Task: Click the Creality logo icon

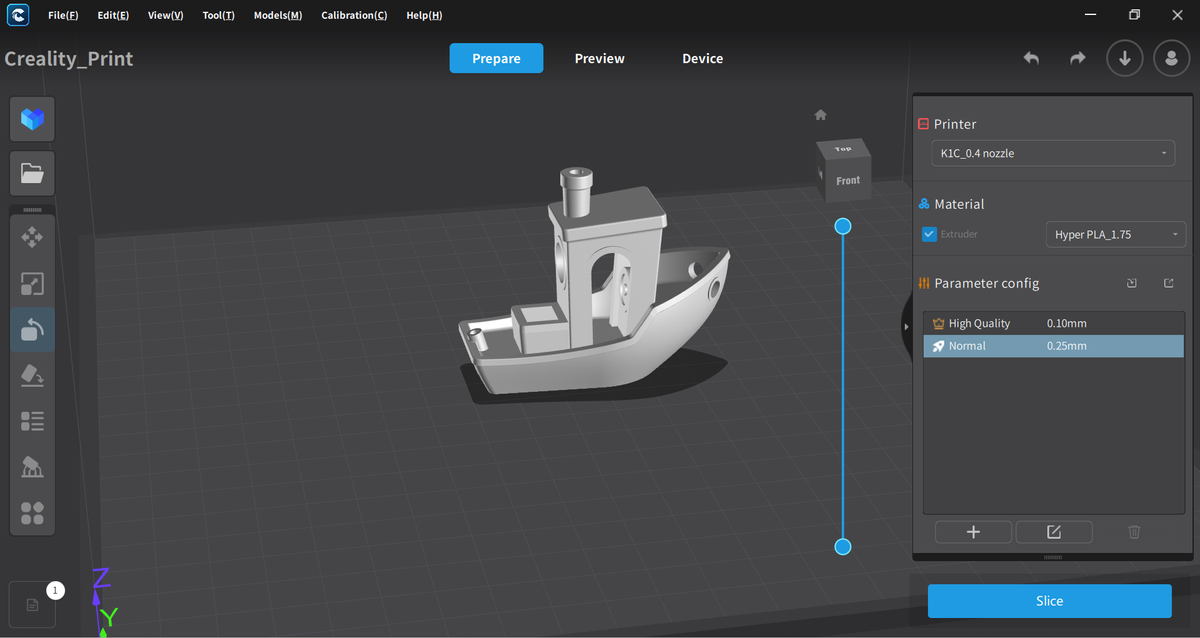Action: click(17, 15)
